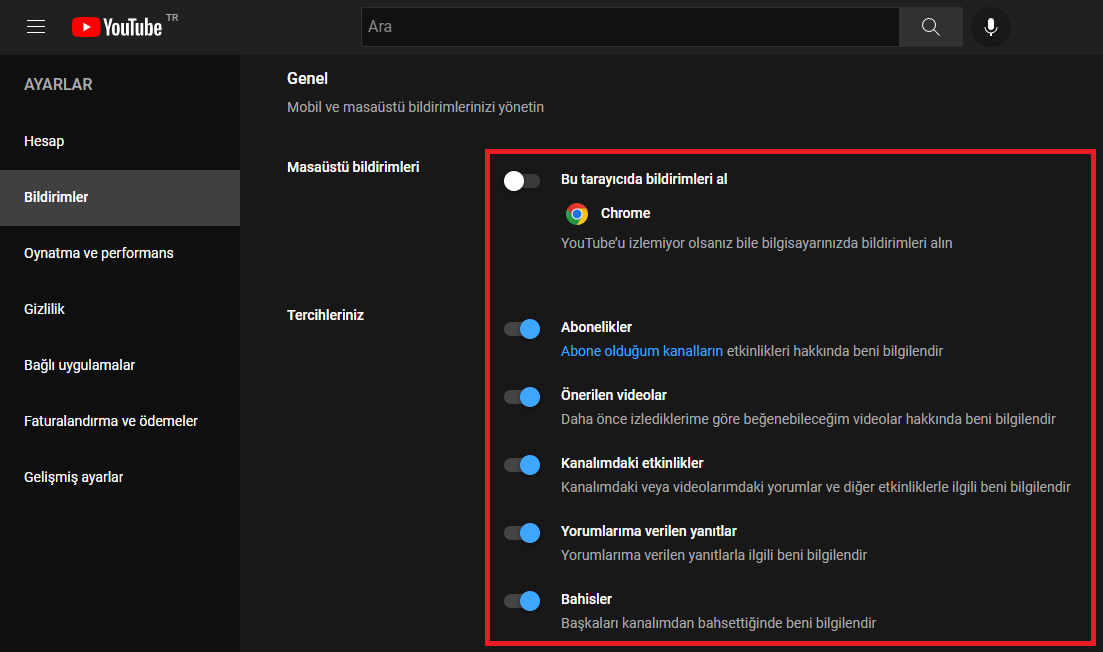Viewport: 1103px width, 652px height.
Task: Toggle Kanalımdaki etkinlikler notifications
Action: (x=522, y=465)
